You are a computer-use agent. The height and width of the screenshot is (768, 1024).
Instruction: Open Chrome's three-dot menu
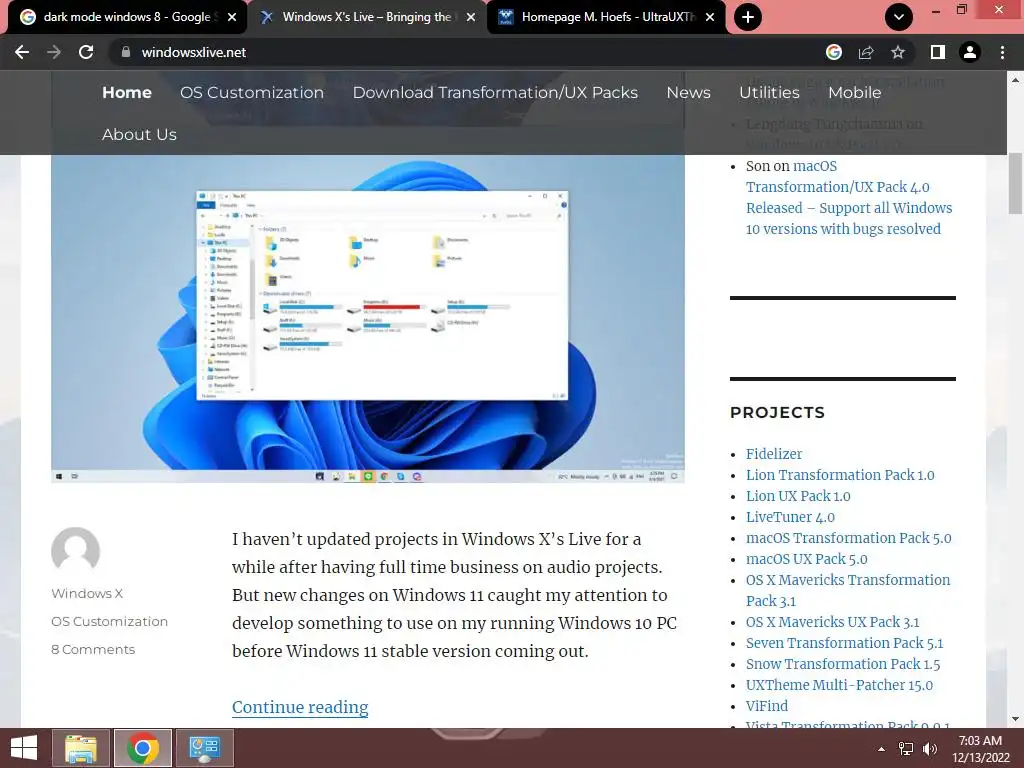(1002, 52)
